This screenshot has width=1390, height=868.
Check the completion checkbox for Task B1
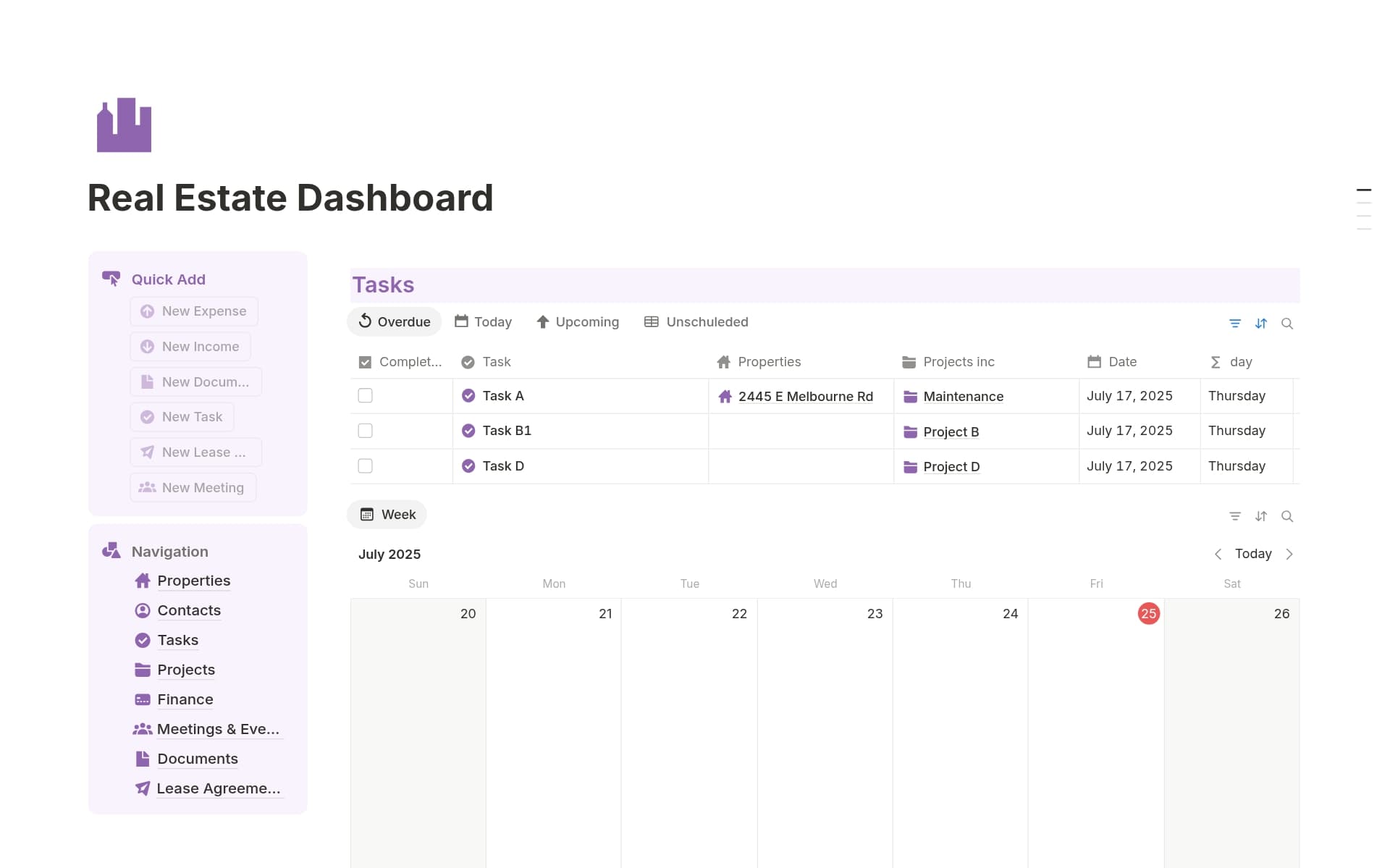tap(365, 430)
